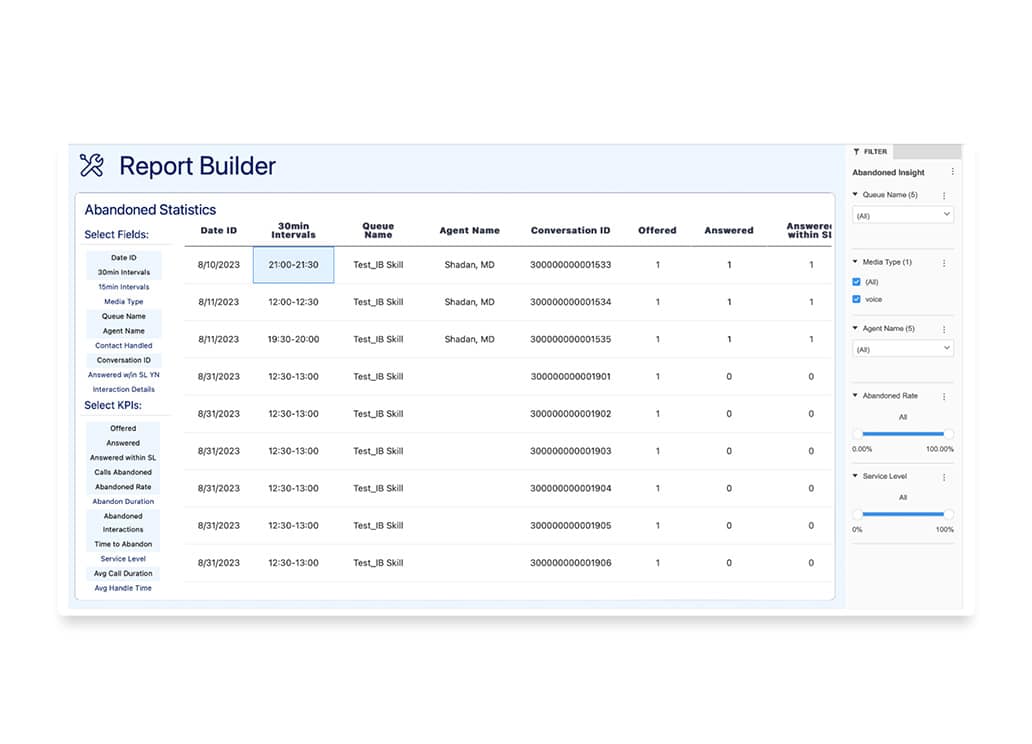
Task: Click the Report Builder wrench icon
Action: (x=92, y=166)
